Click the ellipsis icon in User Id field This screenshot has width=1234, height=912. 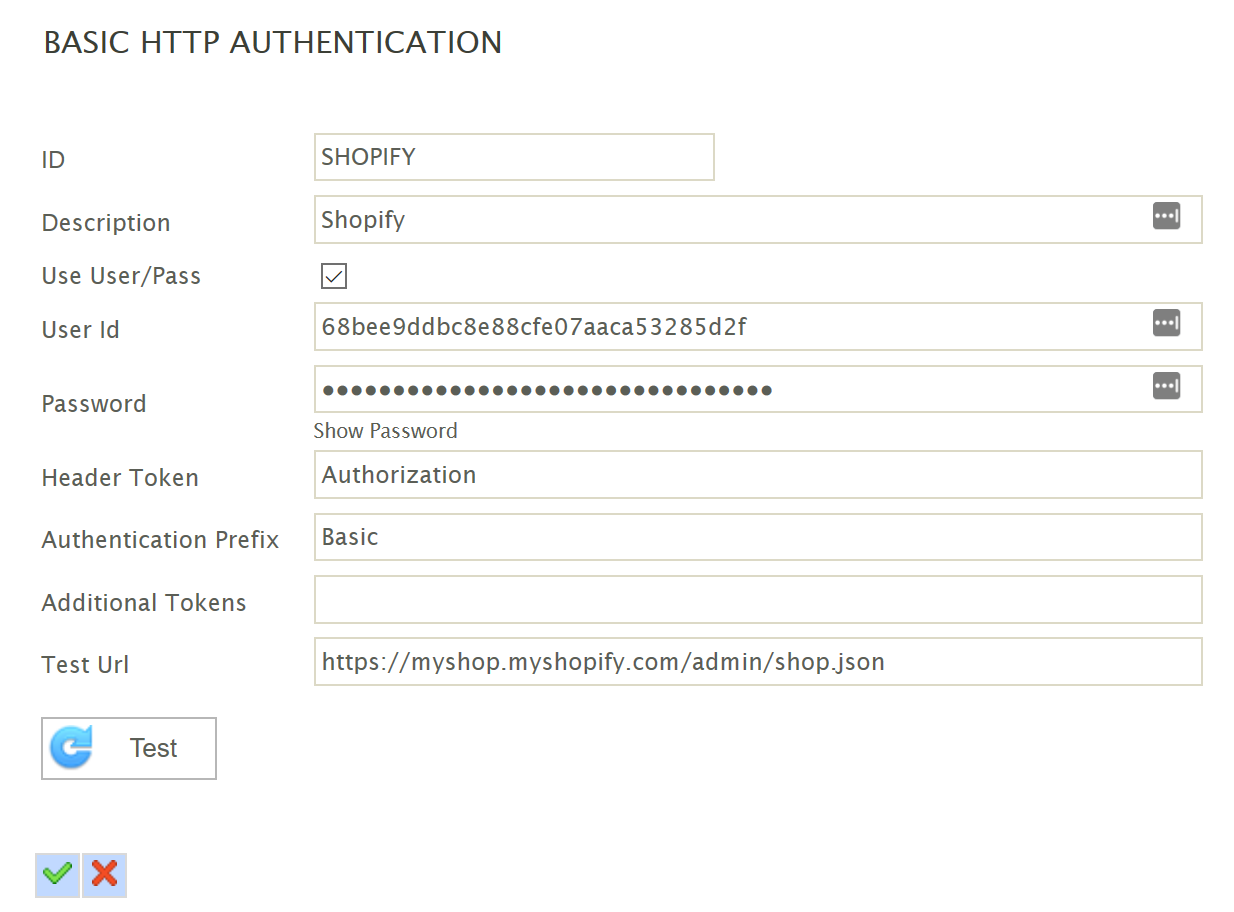[x=1166, y=323]
